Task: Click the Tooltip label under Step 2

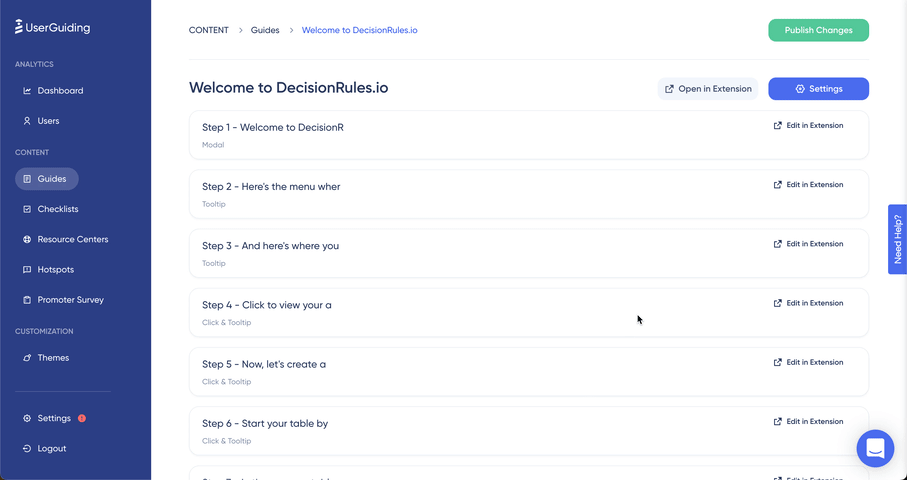Action: pos(214,204)
